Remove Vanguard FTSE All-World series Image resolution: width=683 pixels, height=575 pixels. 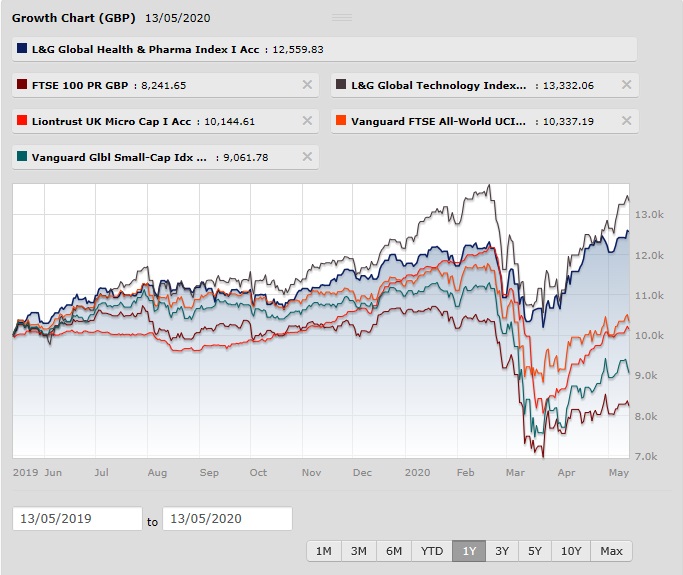pos(626,121)
